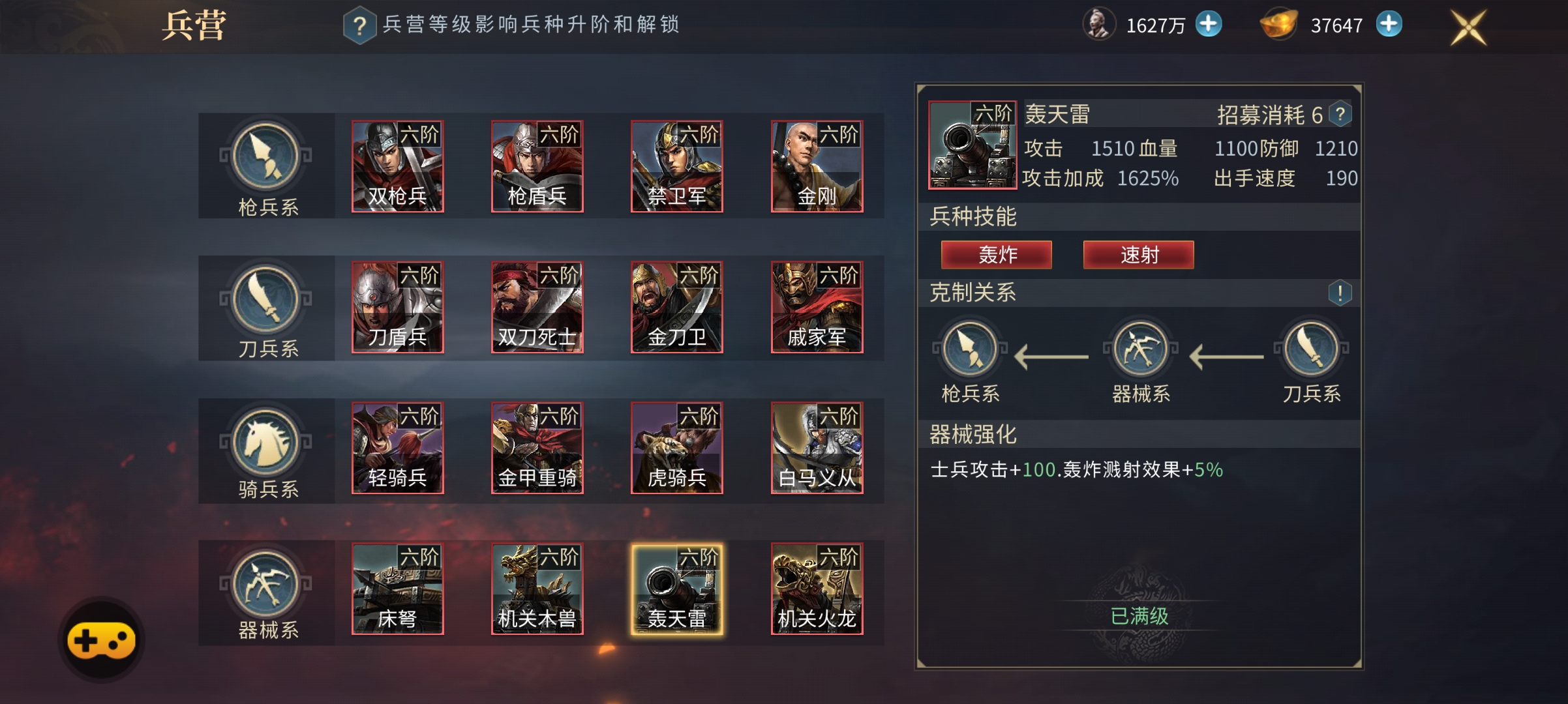
Task: Select the 虎骑兵 cavalry icon
Action: pyautogui.click(x=677, y=448)
